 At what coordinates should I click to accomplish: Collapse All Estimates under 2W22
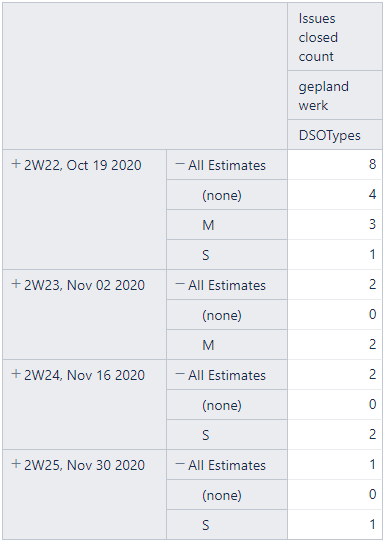coord(180,164)
